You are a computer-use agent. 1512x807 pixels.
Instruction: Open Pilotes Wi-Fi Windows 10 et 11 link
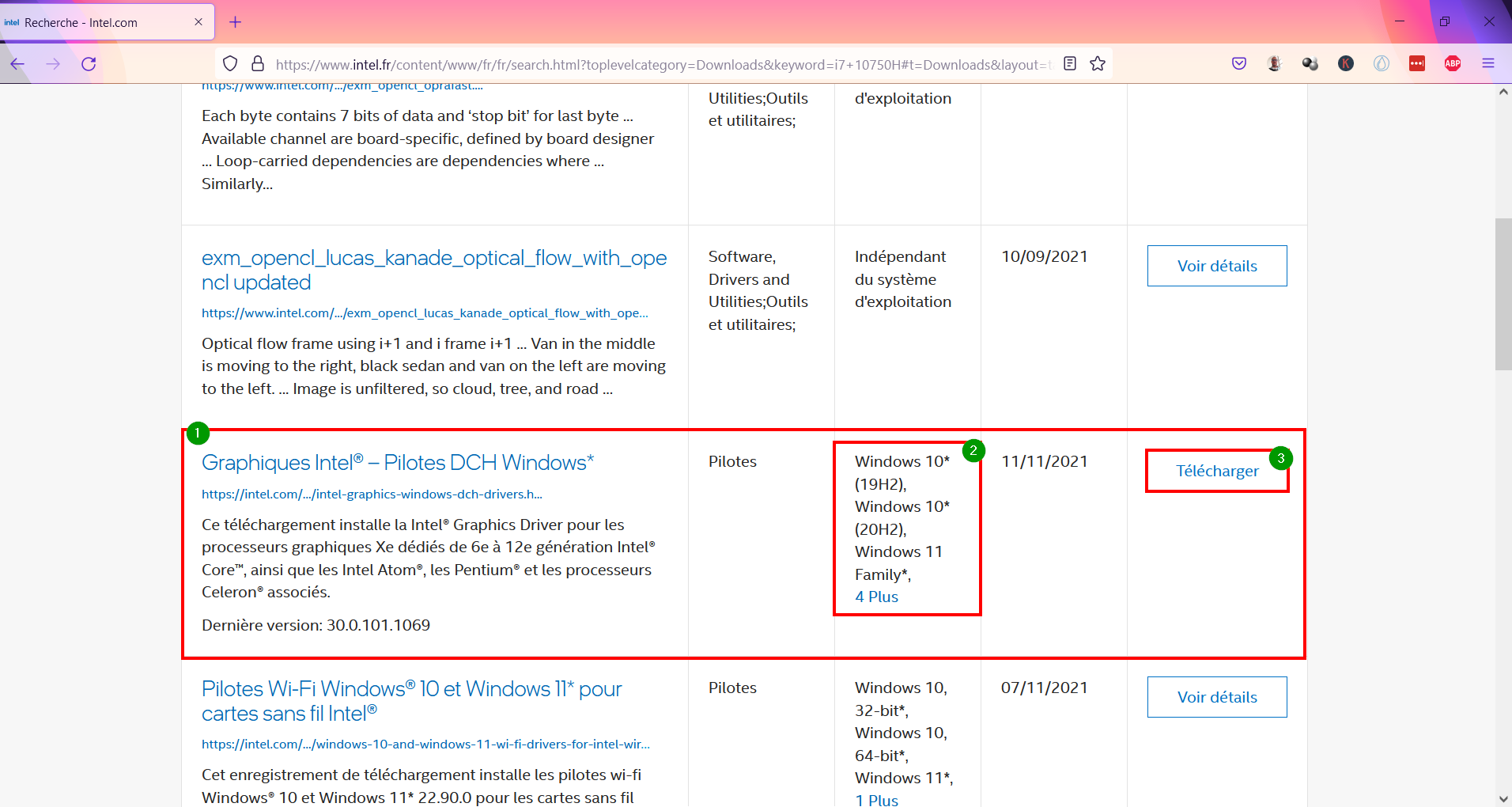(x=412, y=701)
